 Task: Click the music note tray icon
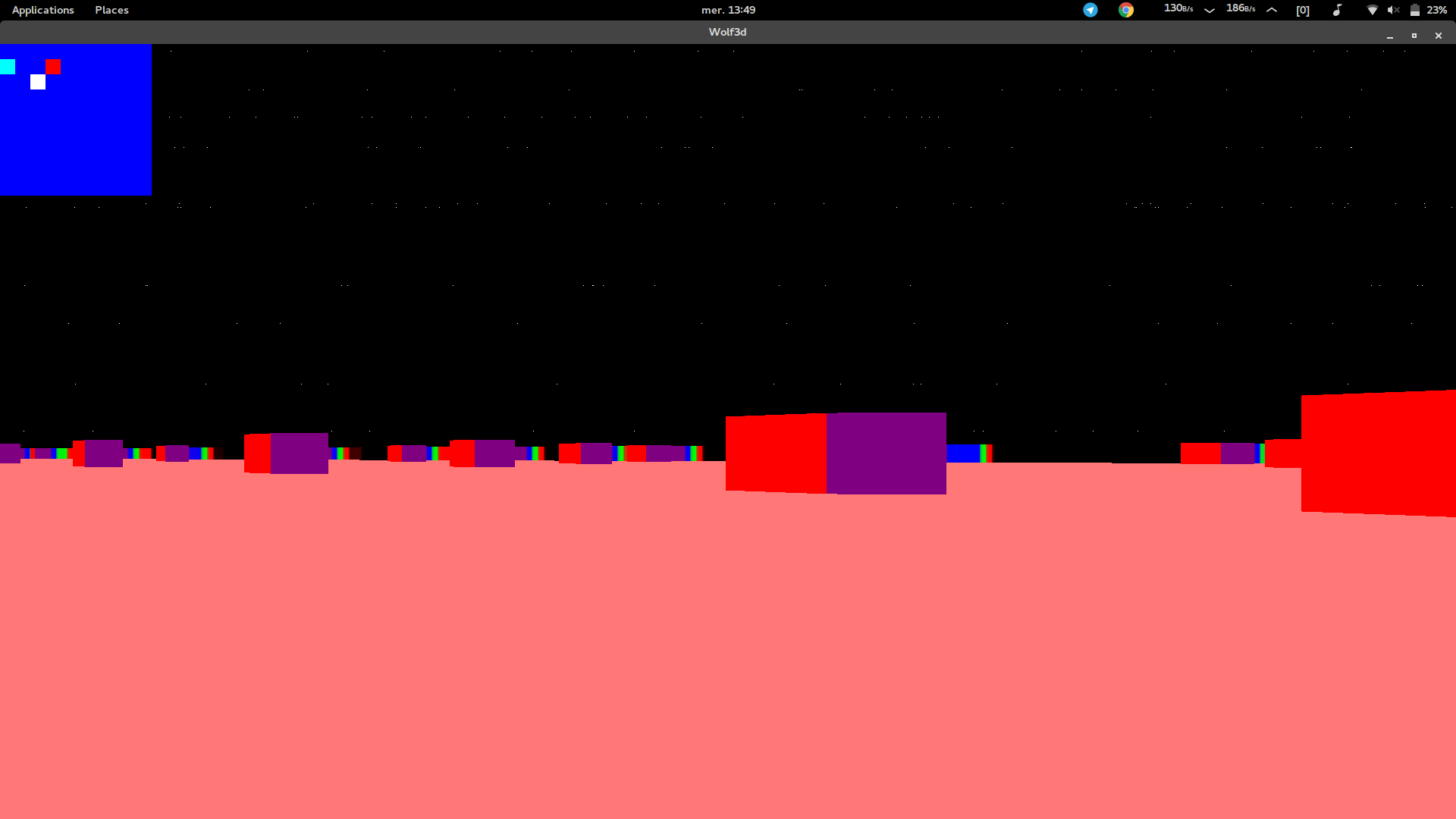1337,10
